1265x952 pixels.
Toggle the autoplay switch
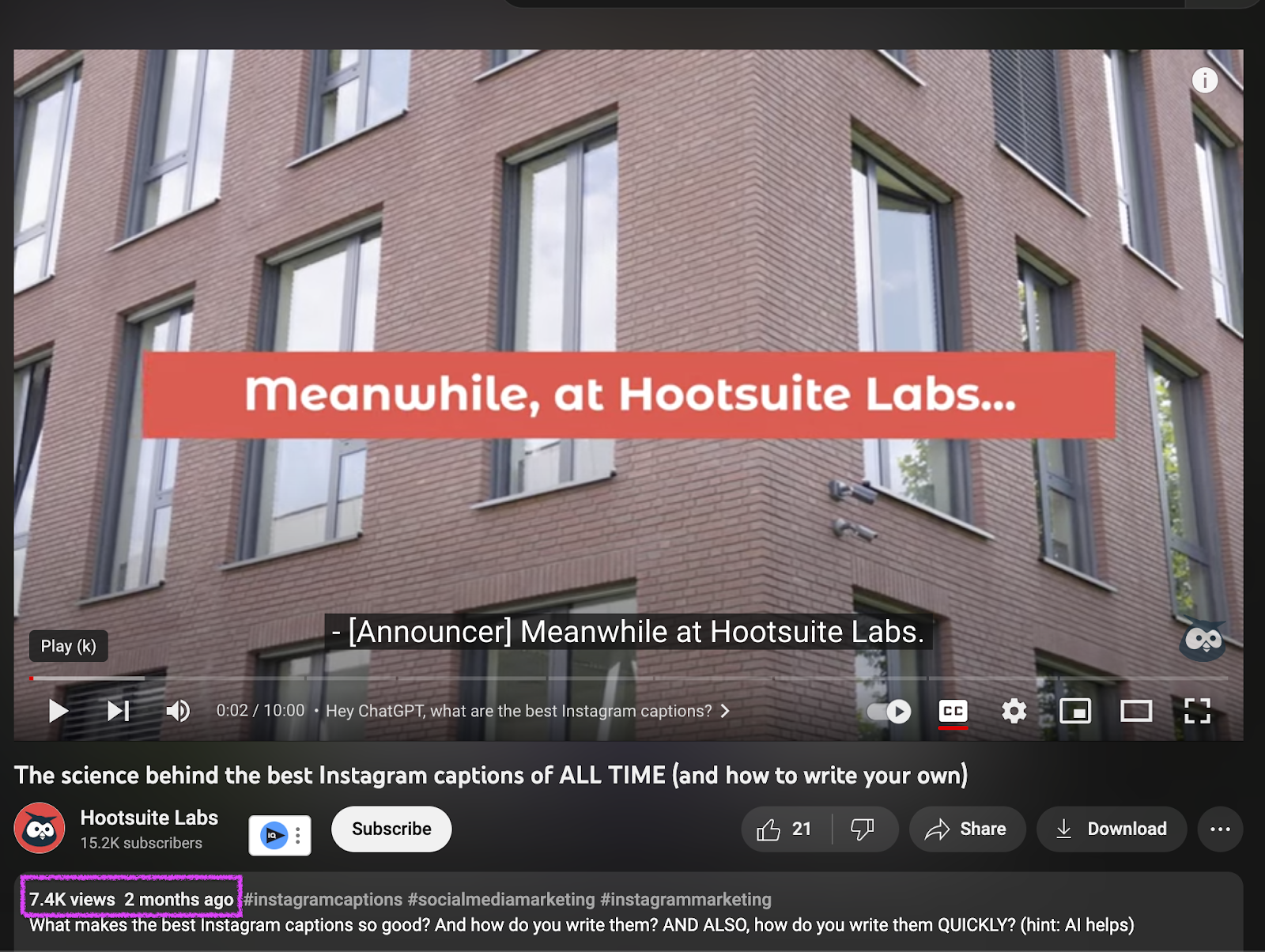(889, 712)
